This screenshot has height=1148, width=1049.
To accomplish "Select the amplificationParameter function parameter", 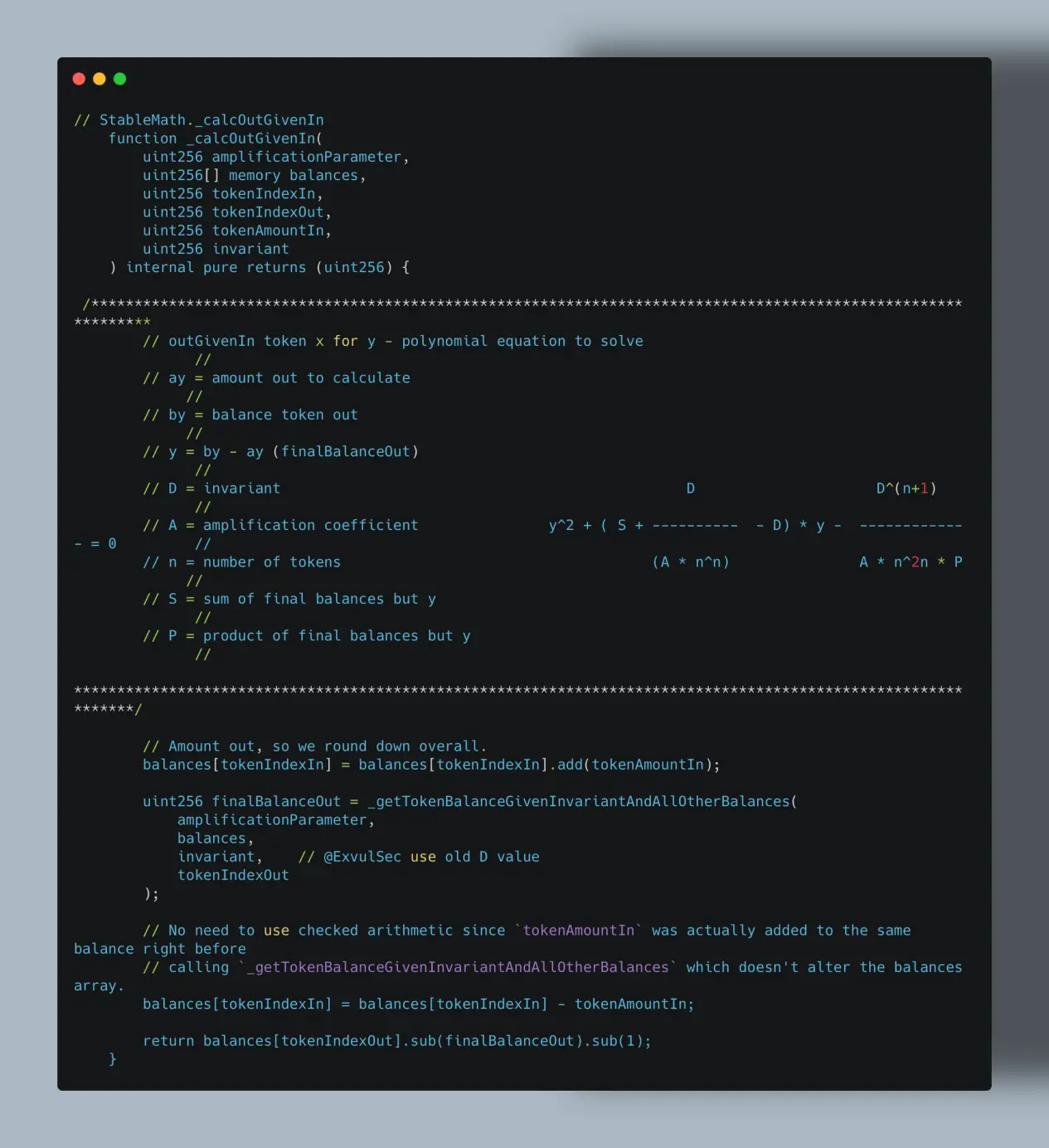I will pyautogui.click(x=306, y=157).
